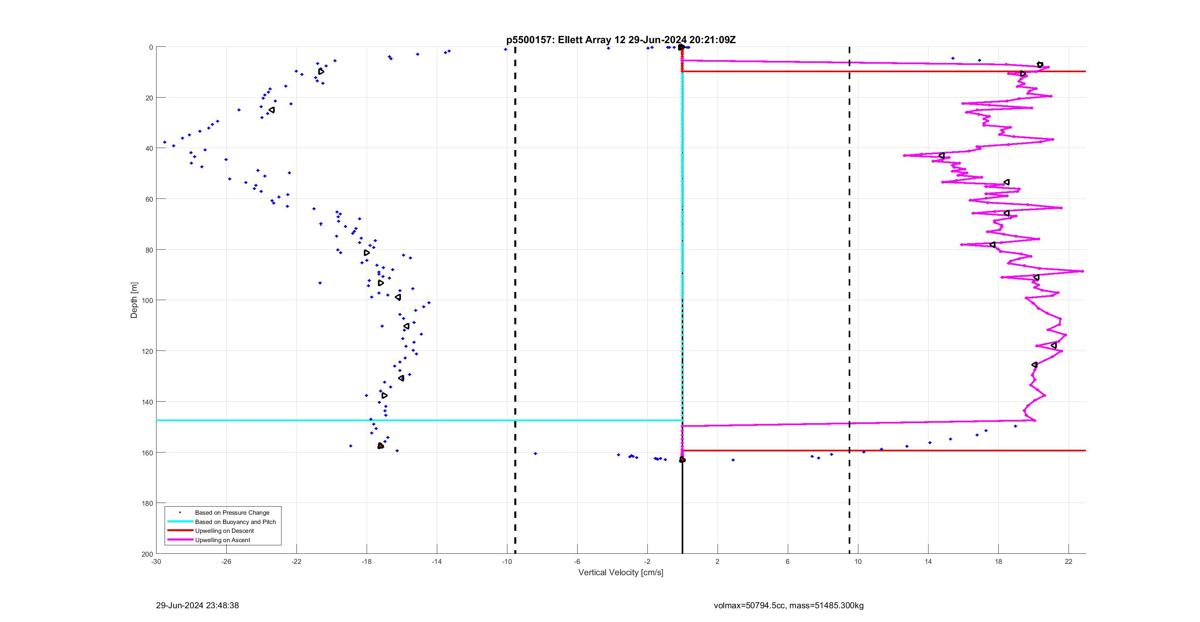Click the depth axis tick label '160'

point(146,452)
